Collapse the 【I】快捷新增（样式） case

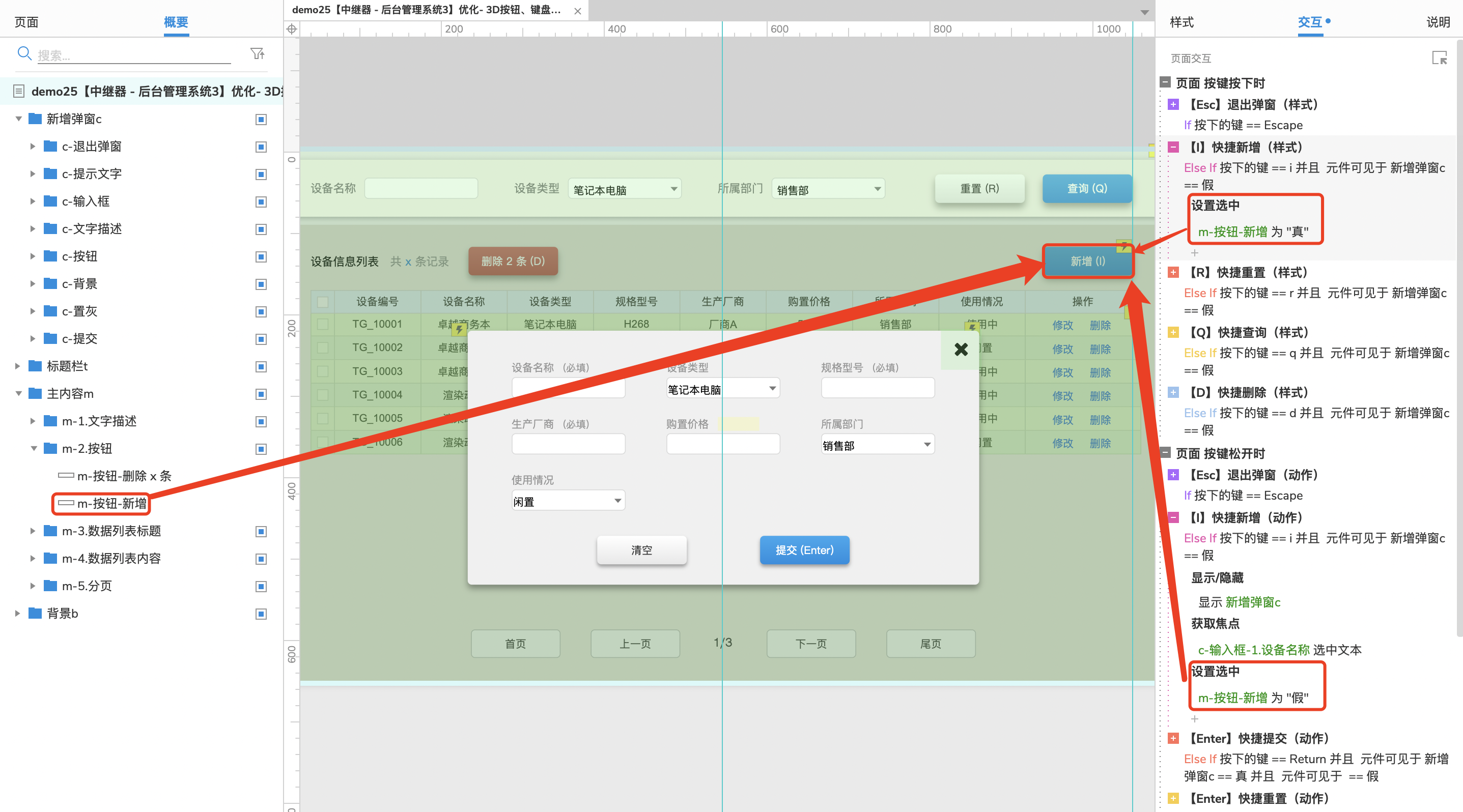[x=1173, y=147]
